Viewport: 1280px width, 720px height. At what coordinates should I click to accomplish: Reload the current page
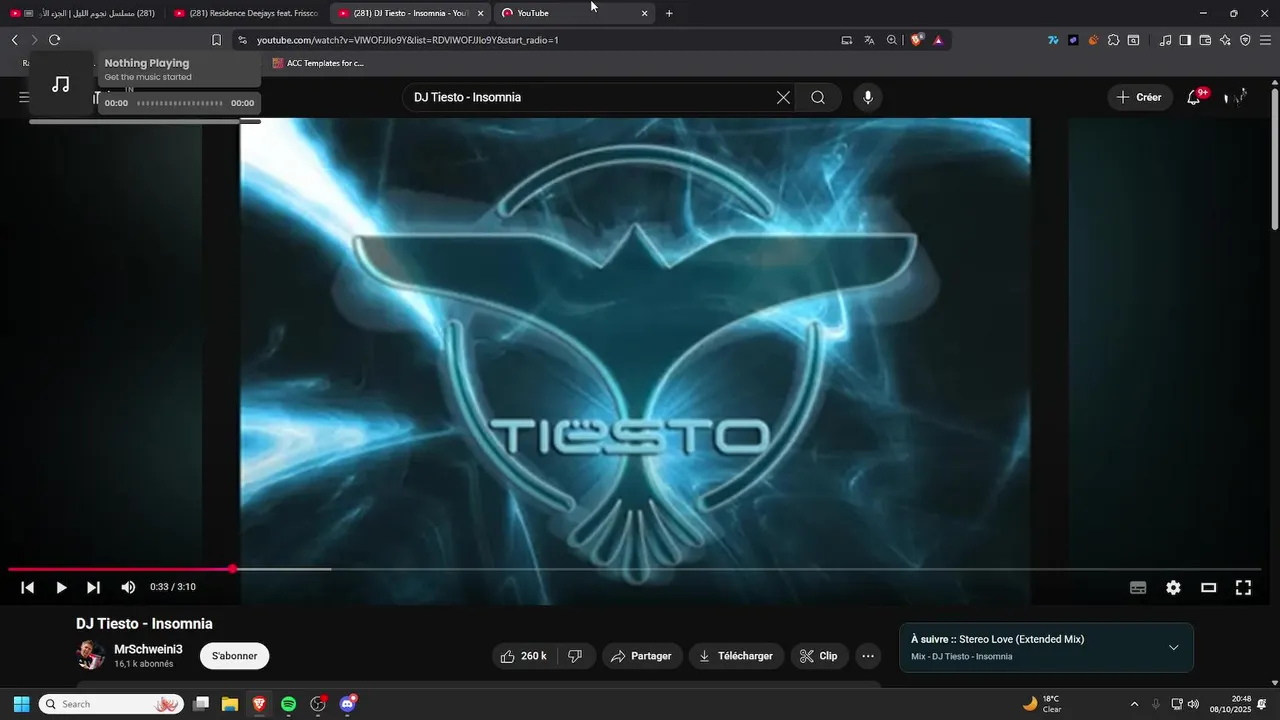(54, 40)
